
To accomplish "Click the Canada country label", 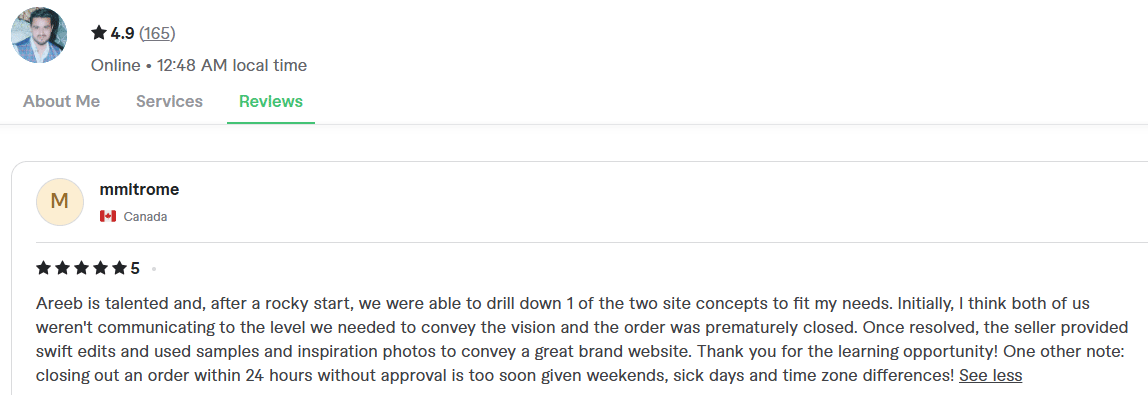I will (x=145, y=217).
